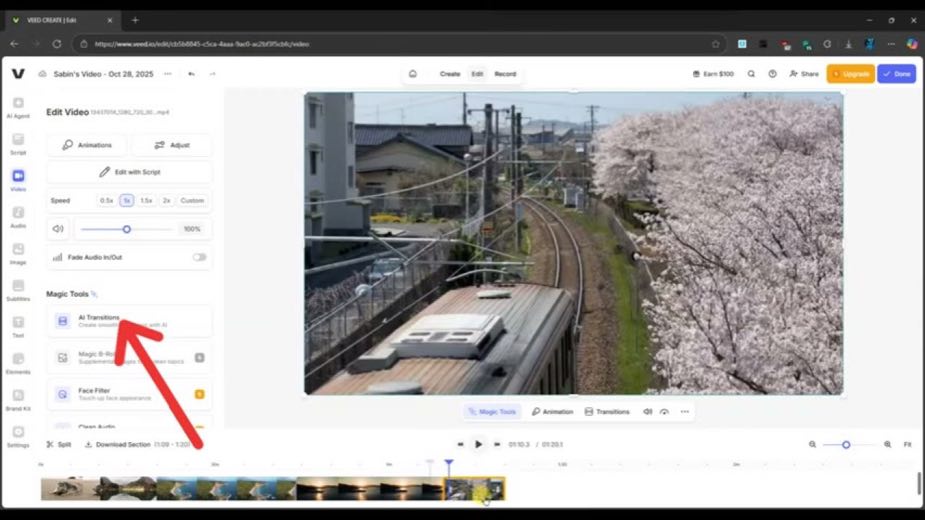Click the Adjust button
Image resolution: width=925 pixels, height=520 pixels.
[x=172, y=145]
